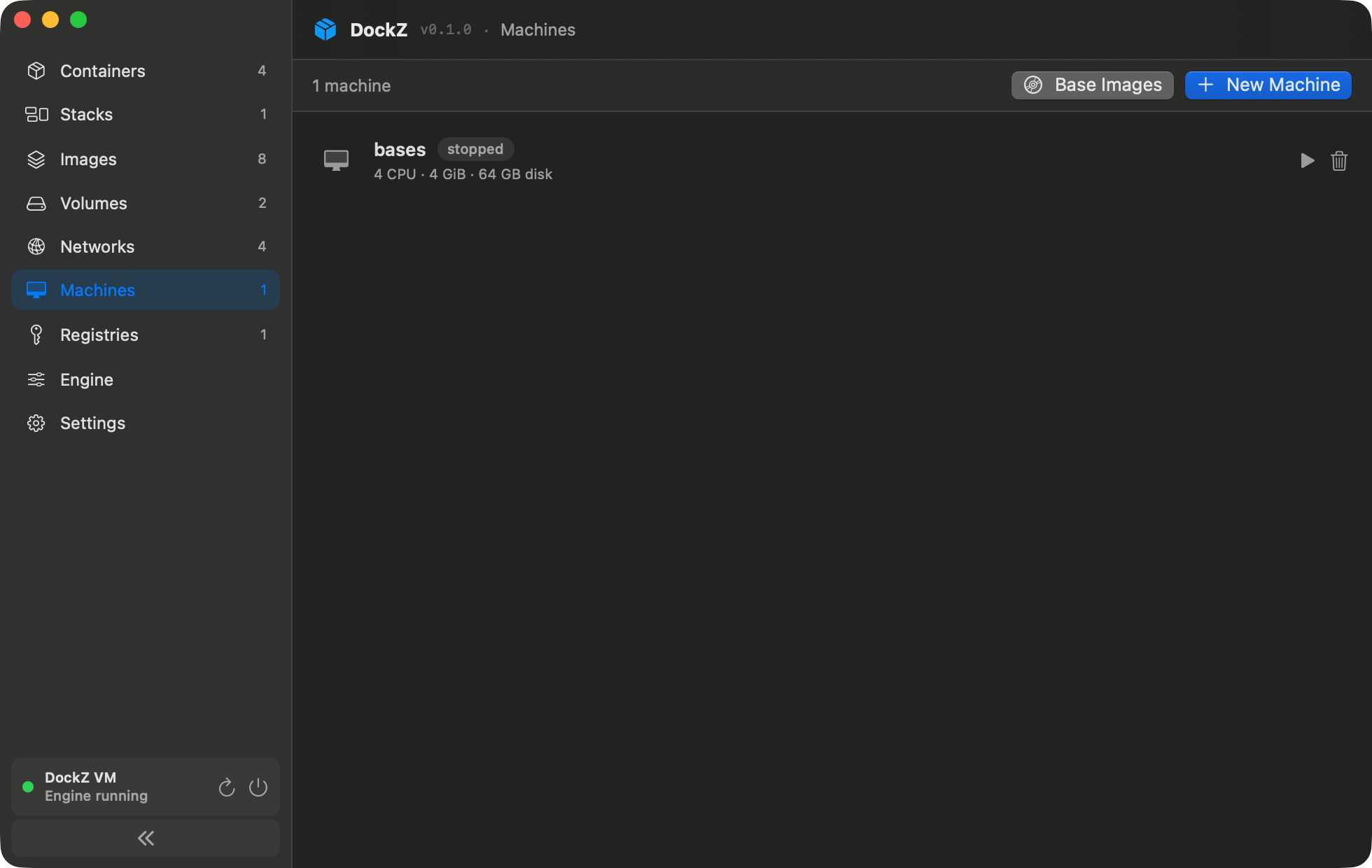Select the Machines sidebar item
The image size is (1372, 868).
[x=146, y=290]
